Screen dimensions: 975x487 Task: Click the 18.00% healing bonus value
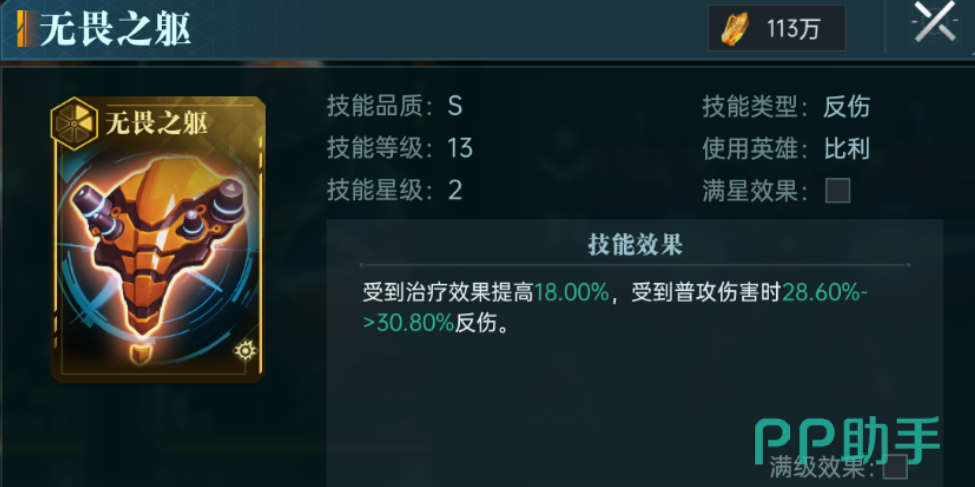tap(571, 292)
